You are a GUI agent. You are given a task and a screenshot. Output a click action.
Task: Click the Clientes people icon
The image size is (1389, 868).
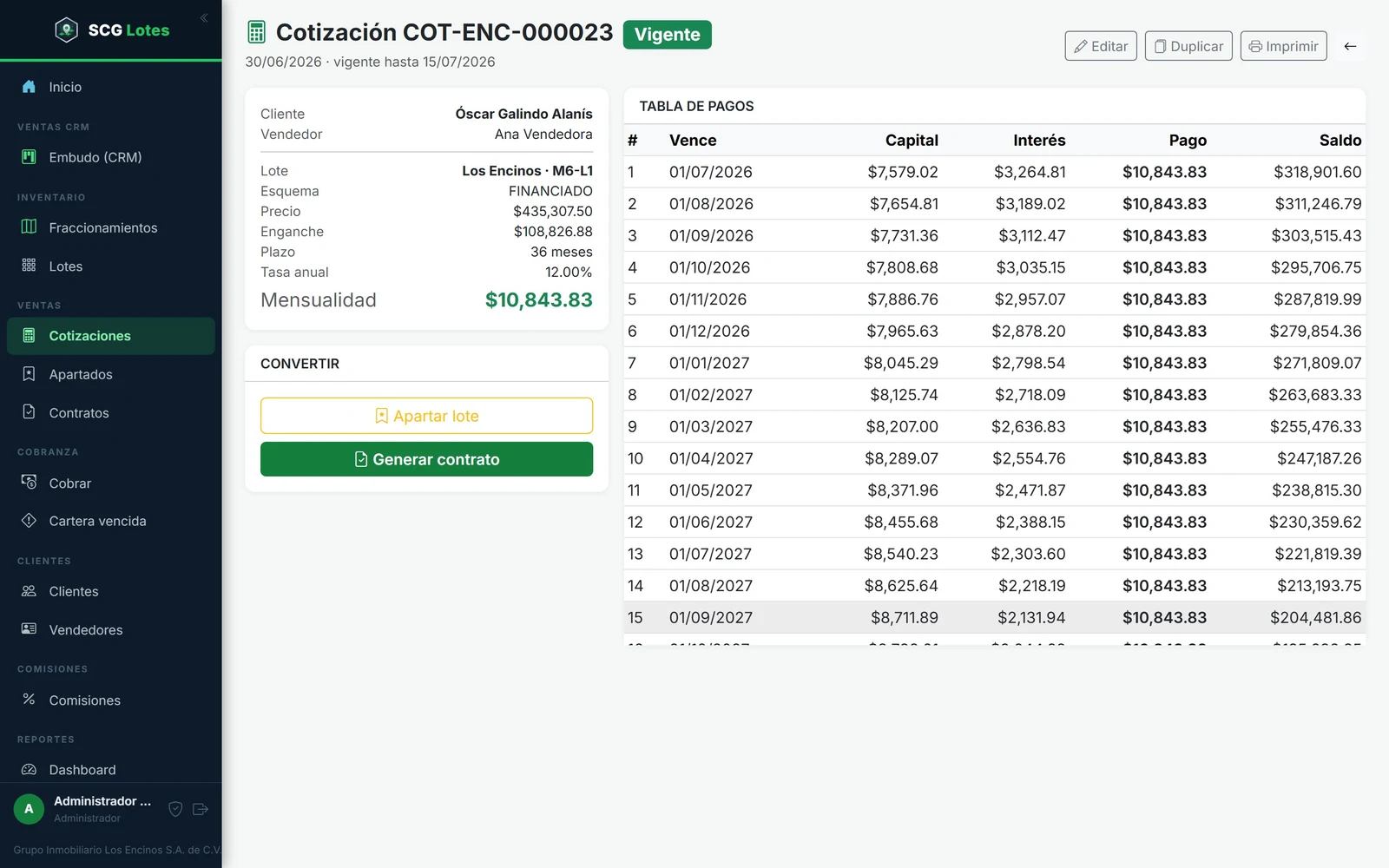point(29,591)
